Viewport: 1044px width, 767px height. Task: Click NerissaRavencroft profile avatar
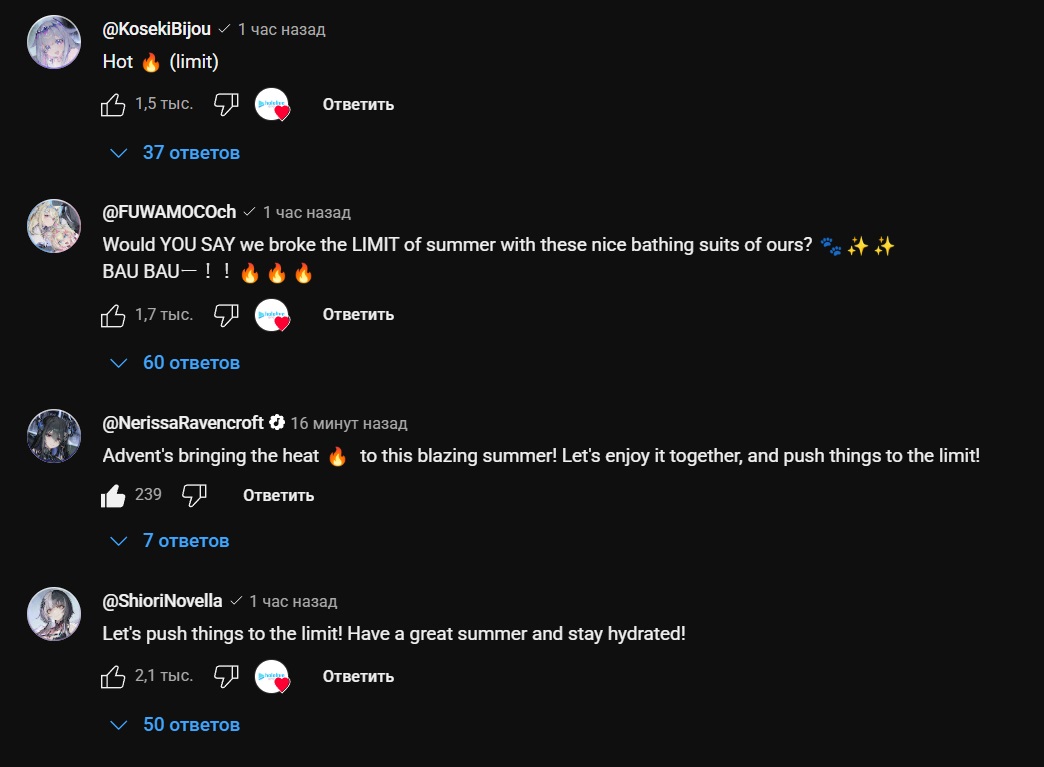pos(53,435)
